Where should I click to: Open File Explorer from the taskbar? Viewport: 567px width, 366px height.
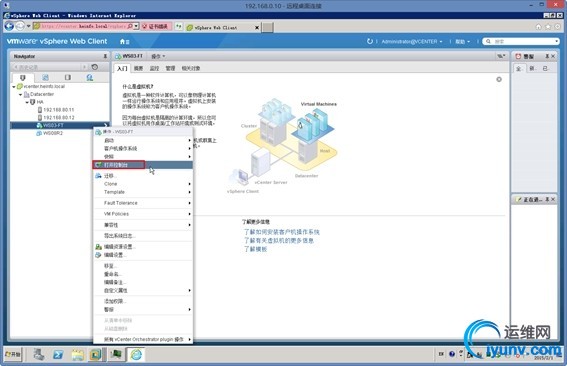click(x=77, y=354)
